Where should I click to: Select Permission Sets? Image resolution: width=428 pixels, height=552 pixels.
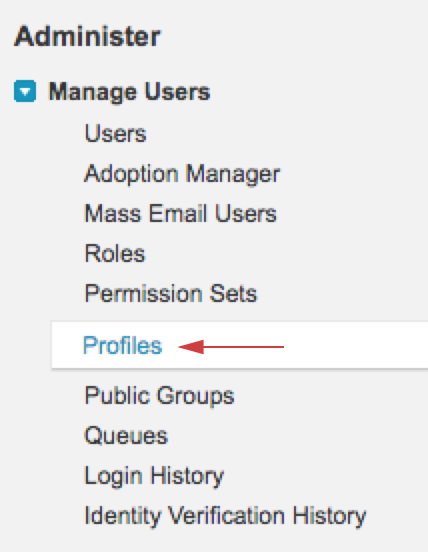[x=171, y=293]
